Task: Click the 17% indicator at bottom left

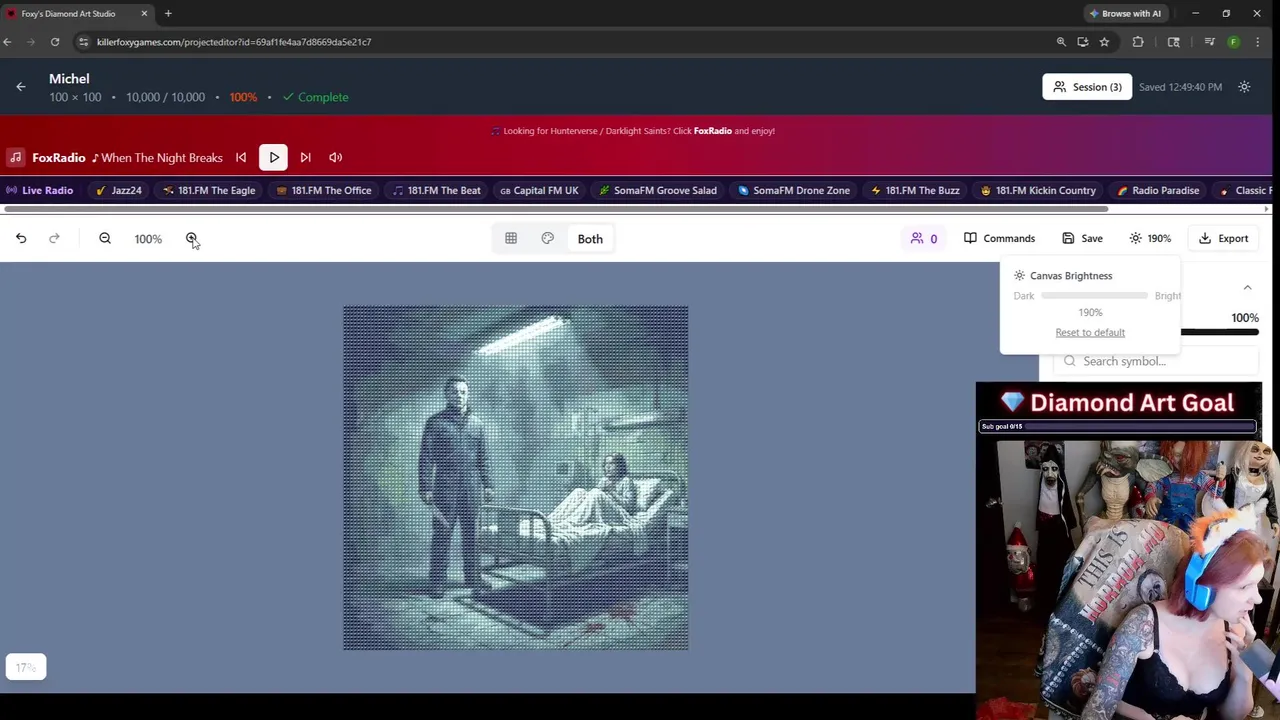Action: pos(25,668)
